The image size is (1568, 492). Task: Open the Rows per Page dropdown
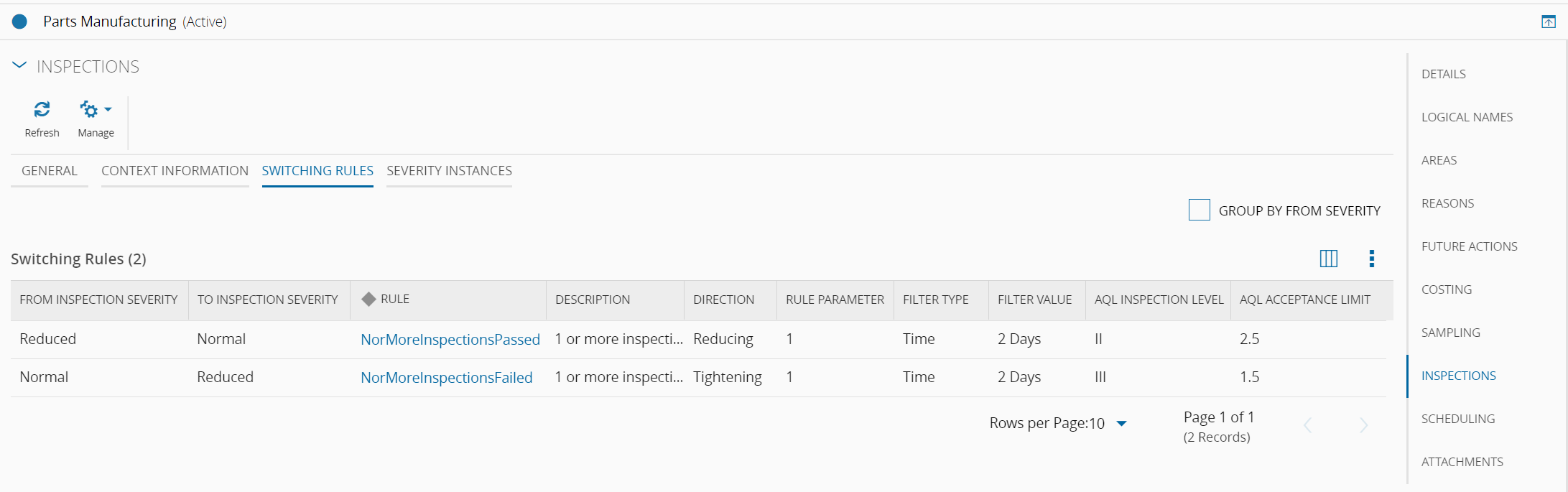pos(1121,424)
